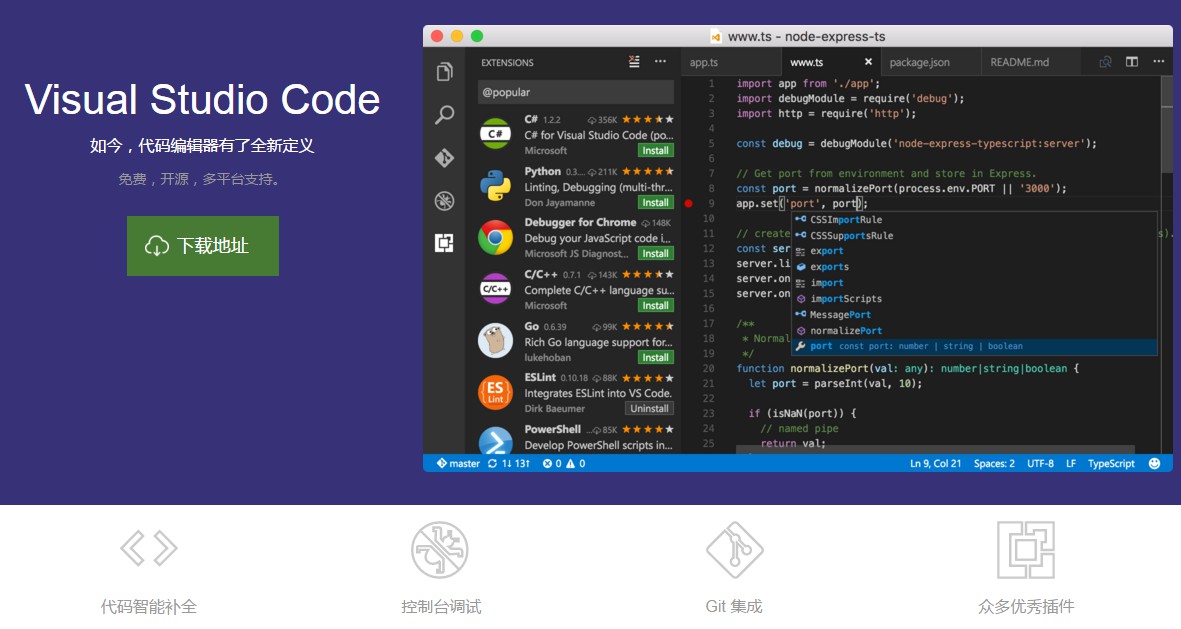Click the PowerShell extension icon

(496, 441)
